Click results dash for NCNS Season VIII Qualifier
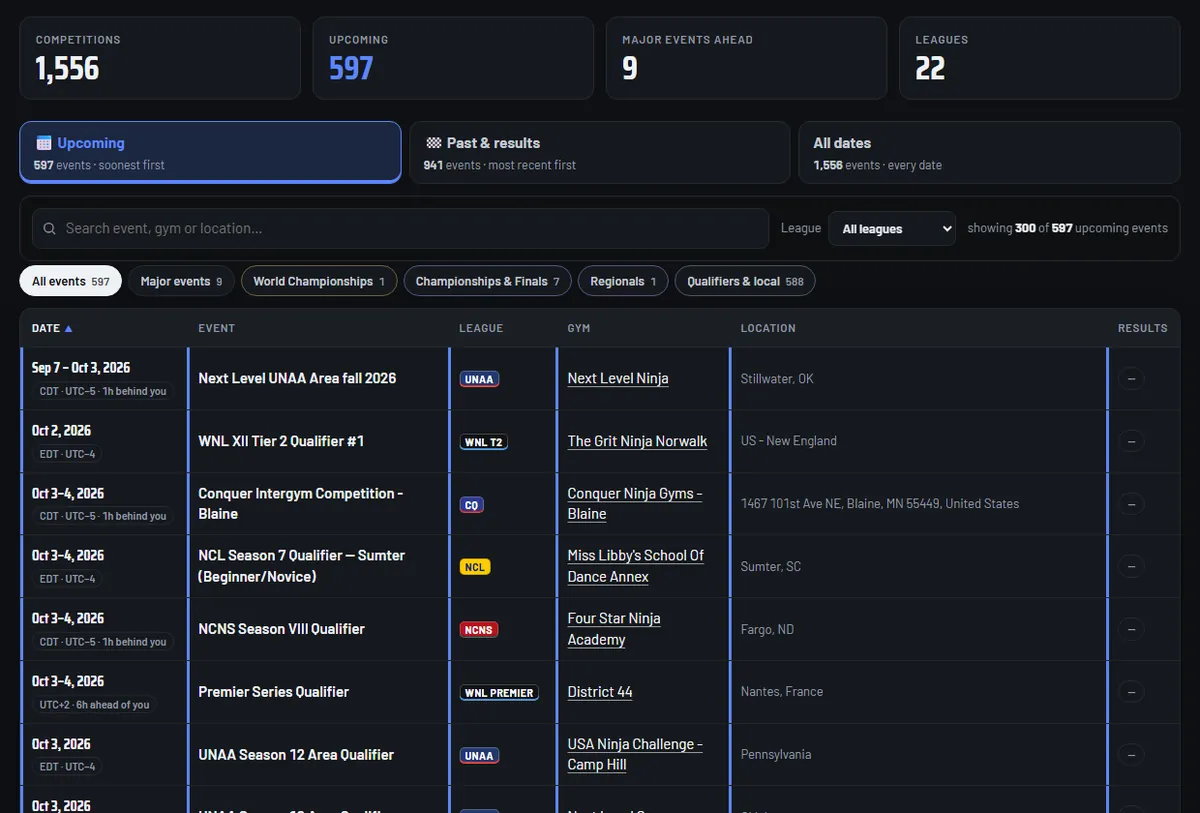This screenshot has width=1200, height=813. (x=1131, y=629)
